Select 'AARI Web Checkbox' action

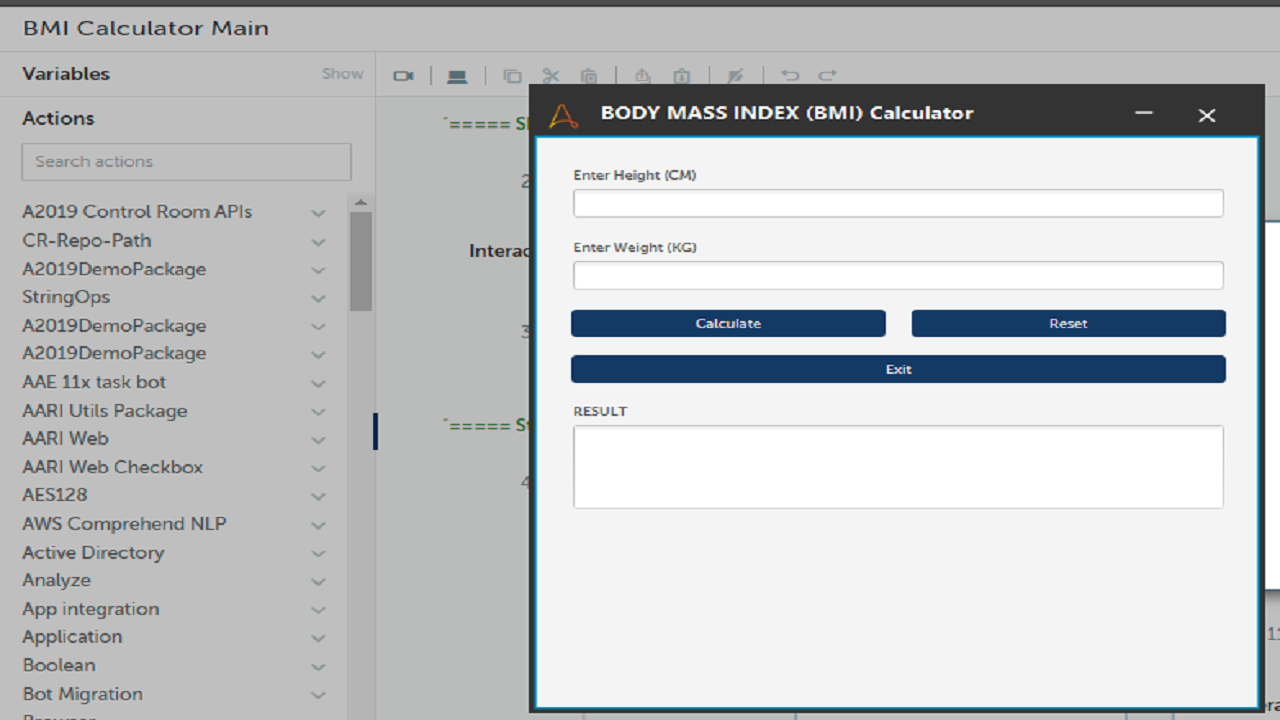click(113, 467)
